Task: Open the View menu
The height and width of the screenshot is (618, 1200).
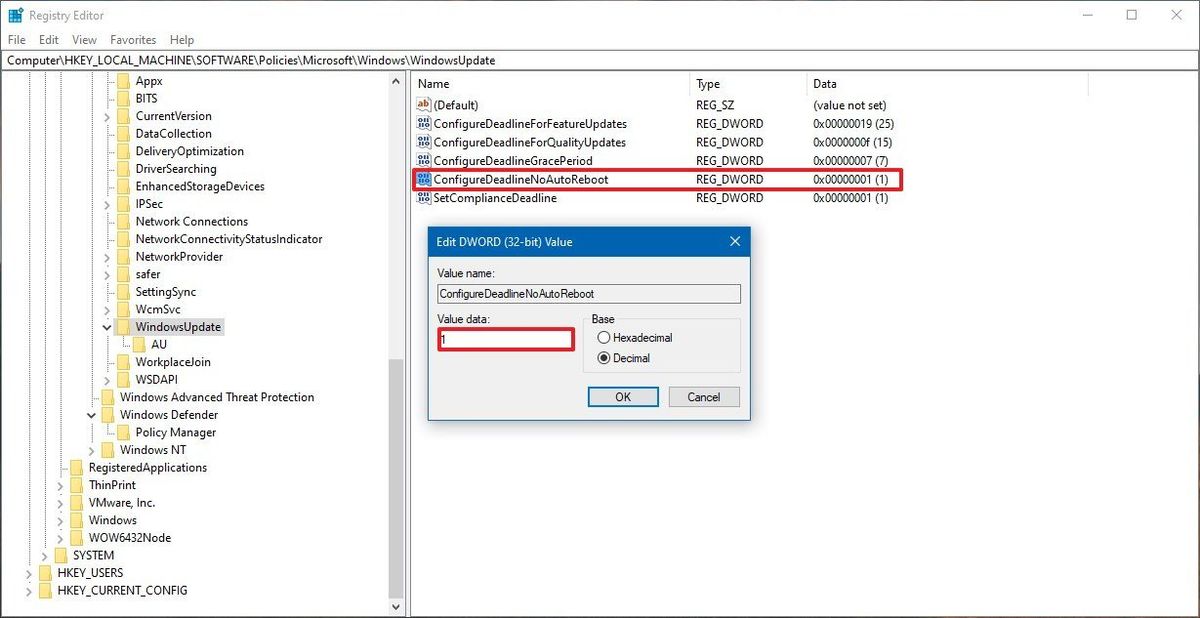Action: pyautogui.click(x=84, y=39)
